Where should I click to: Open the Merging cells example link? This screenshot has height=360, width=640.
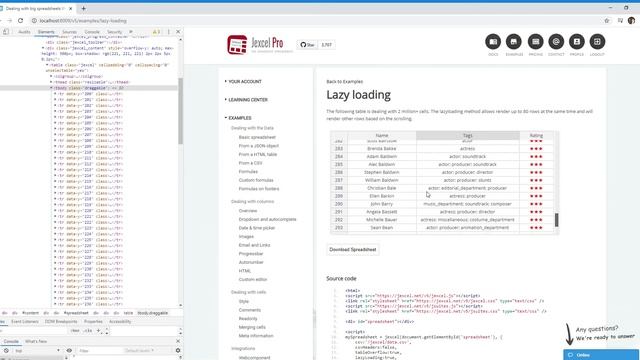pos(252,327)
